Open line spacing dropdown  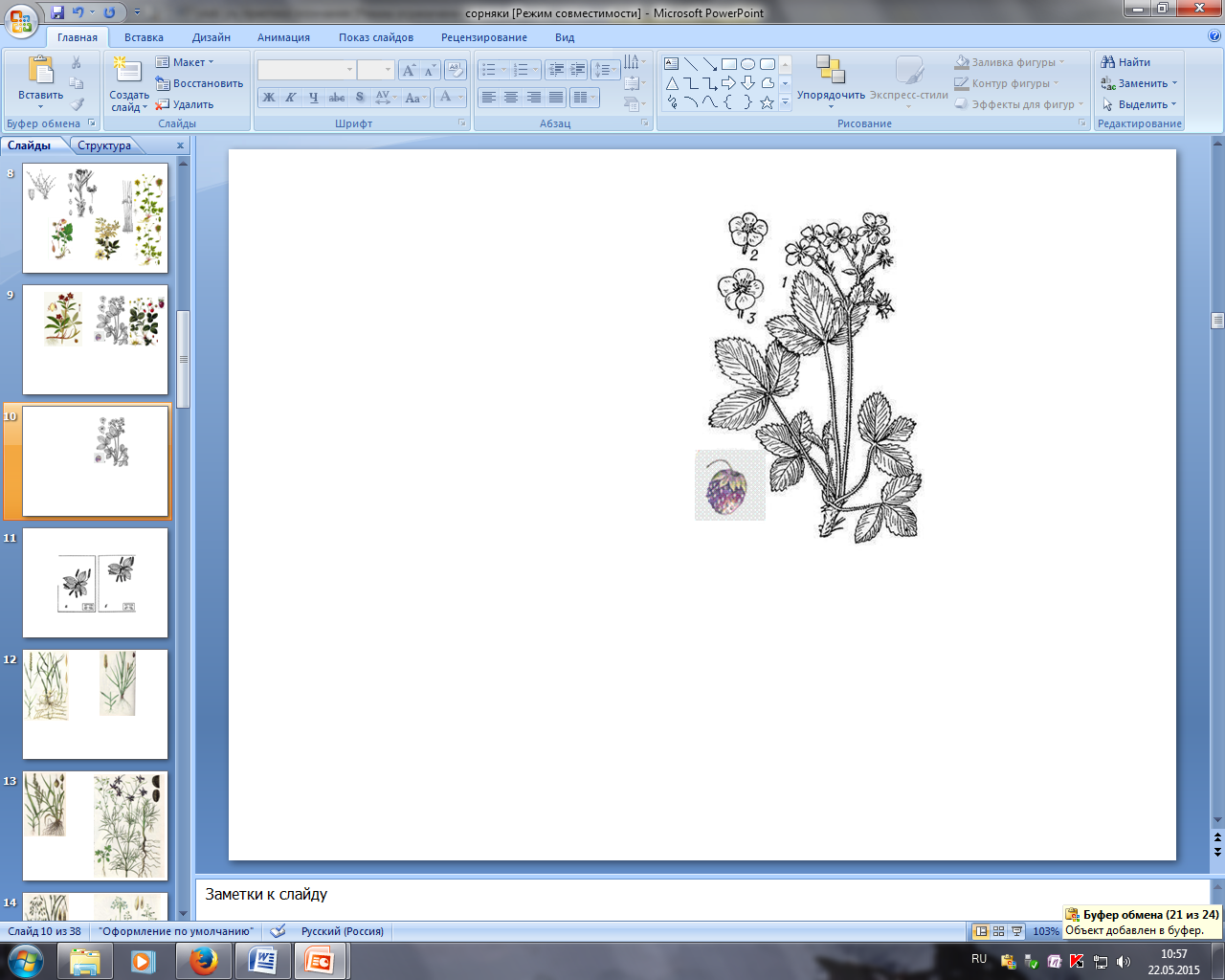tap(606, 70)
